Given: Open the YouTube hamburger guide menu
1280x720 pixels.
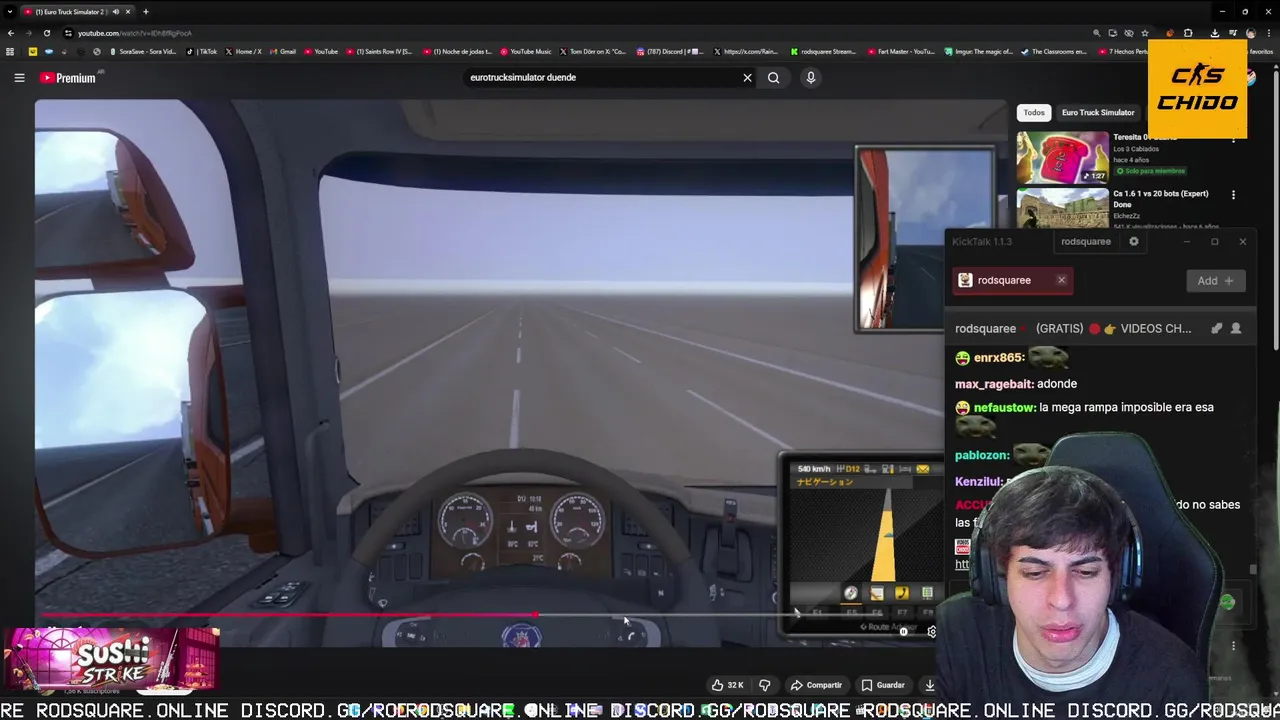Looking at the screenshot, I should pyautogui.click(x=19, y=77).
